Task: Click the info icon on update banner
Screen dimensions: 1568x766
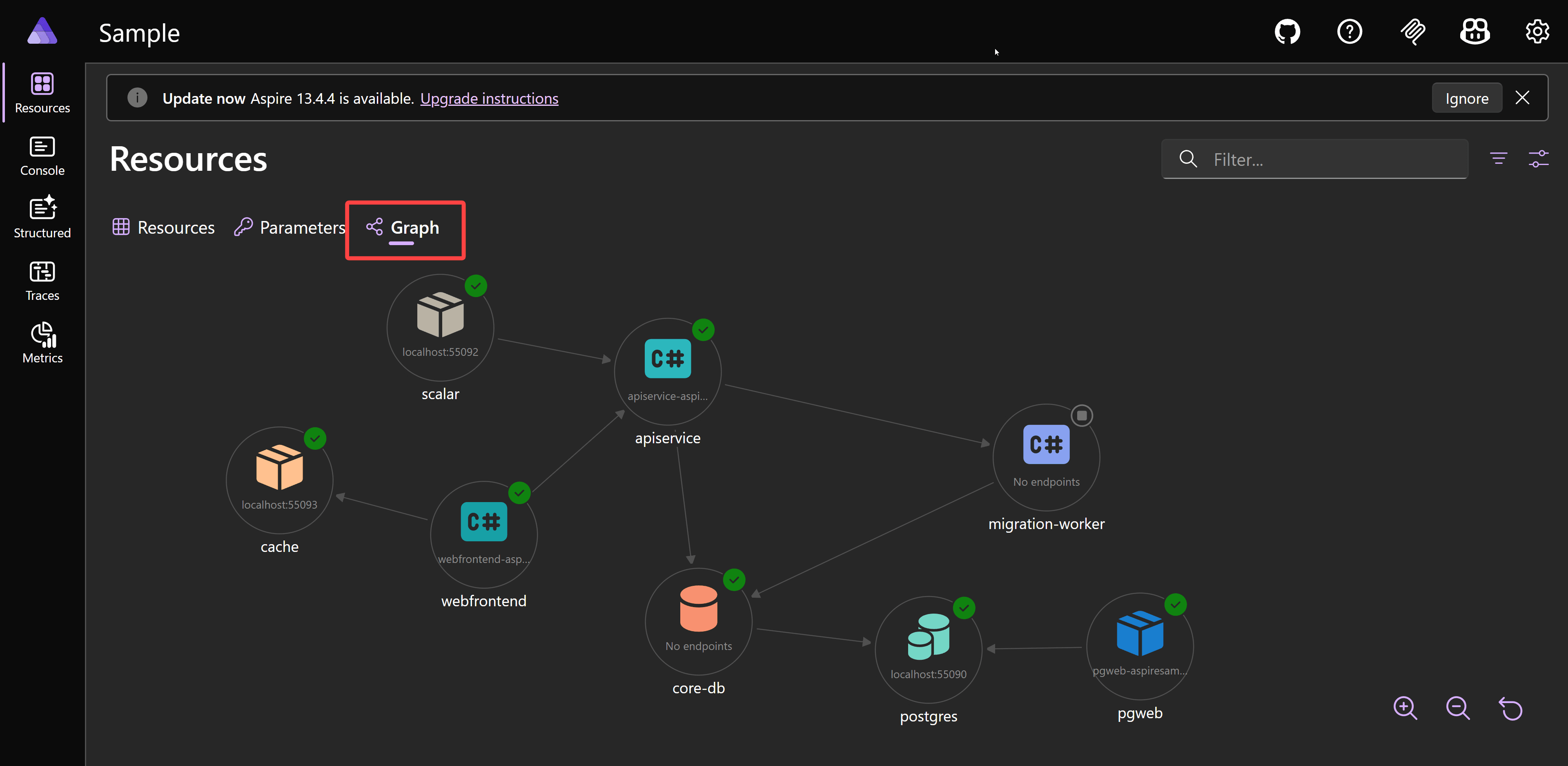Action: [x=138, y=97]
